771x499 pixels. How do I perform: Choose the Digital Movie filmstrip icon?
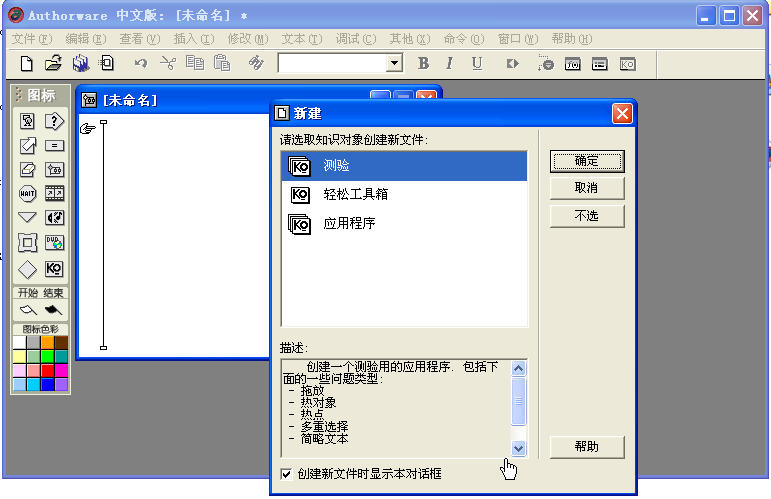[54, 193]
